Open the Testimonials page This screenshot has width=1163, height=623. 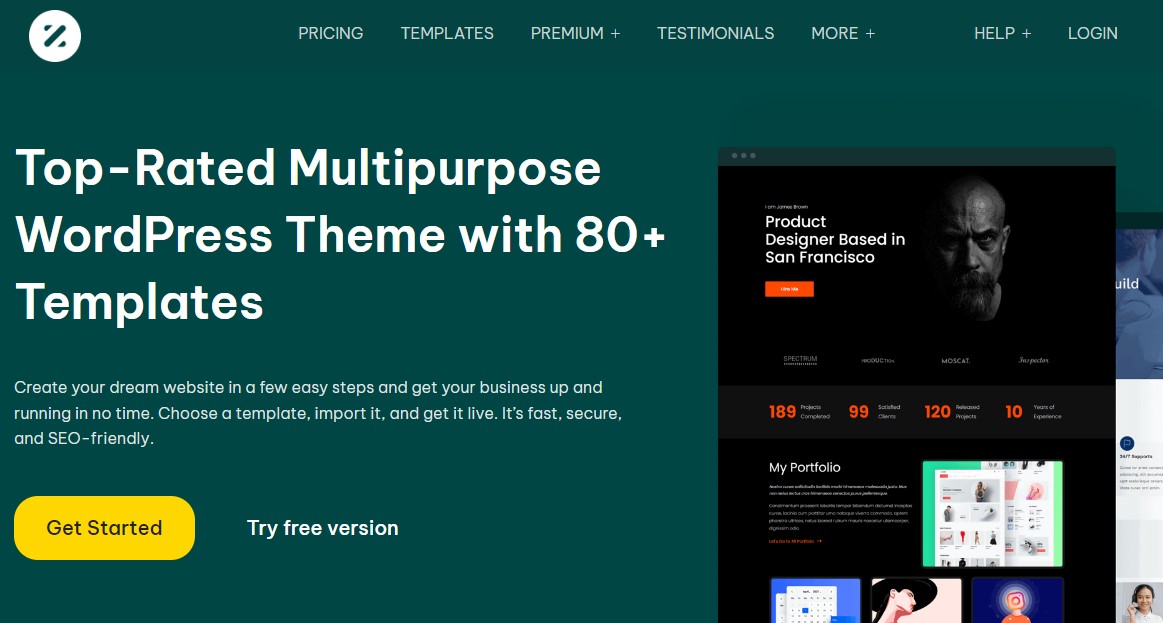716,33
